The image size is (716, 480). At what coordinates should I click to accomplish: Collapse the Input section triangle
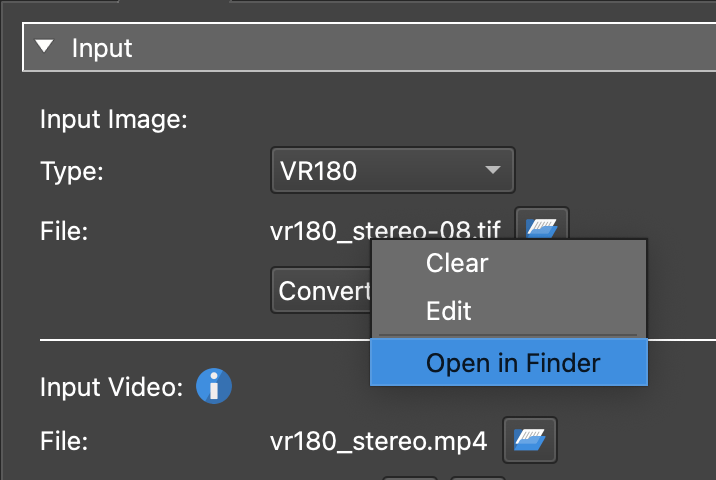tap(44, 47)
